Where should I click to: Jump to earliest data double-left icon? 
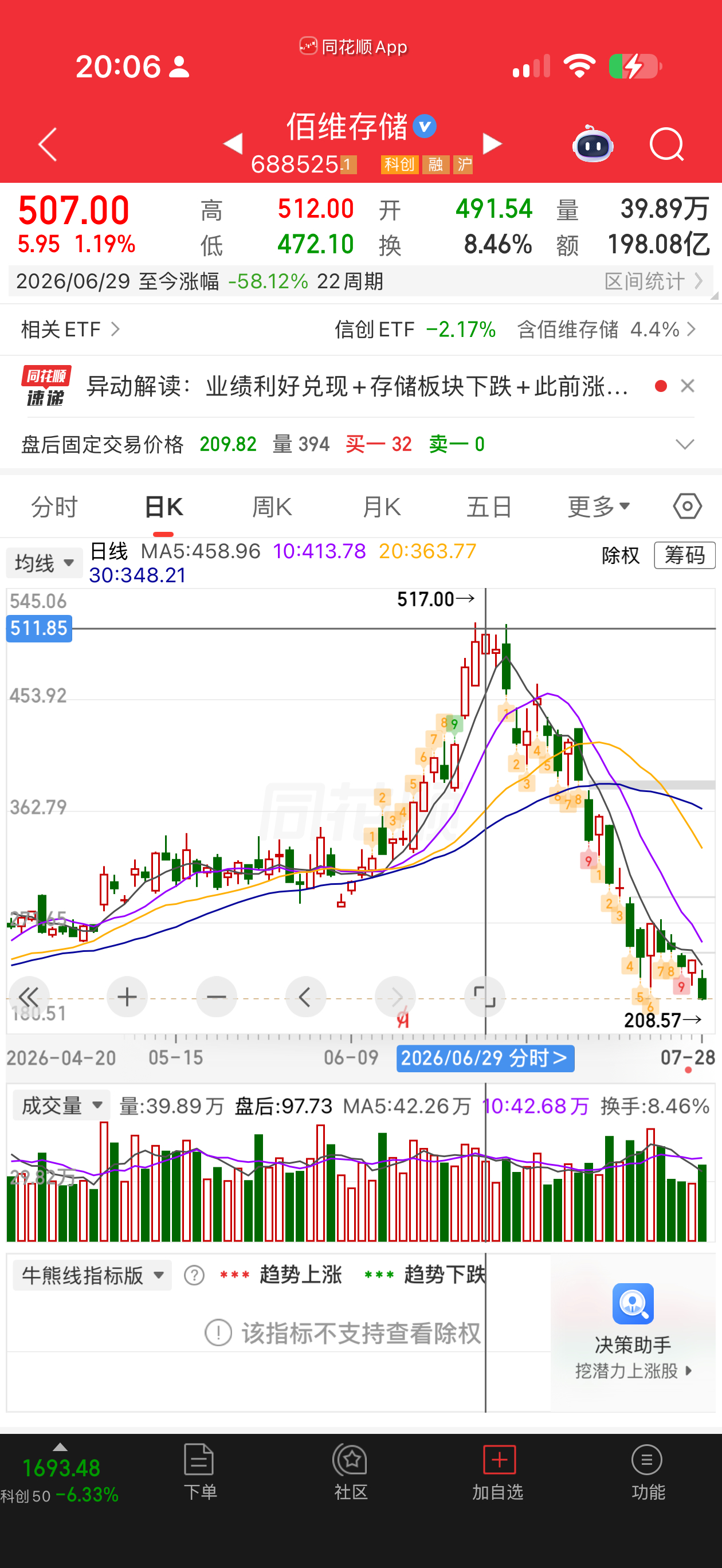[28, 997]
